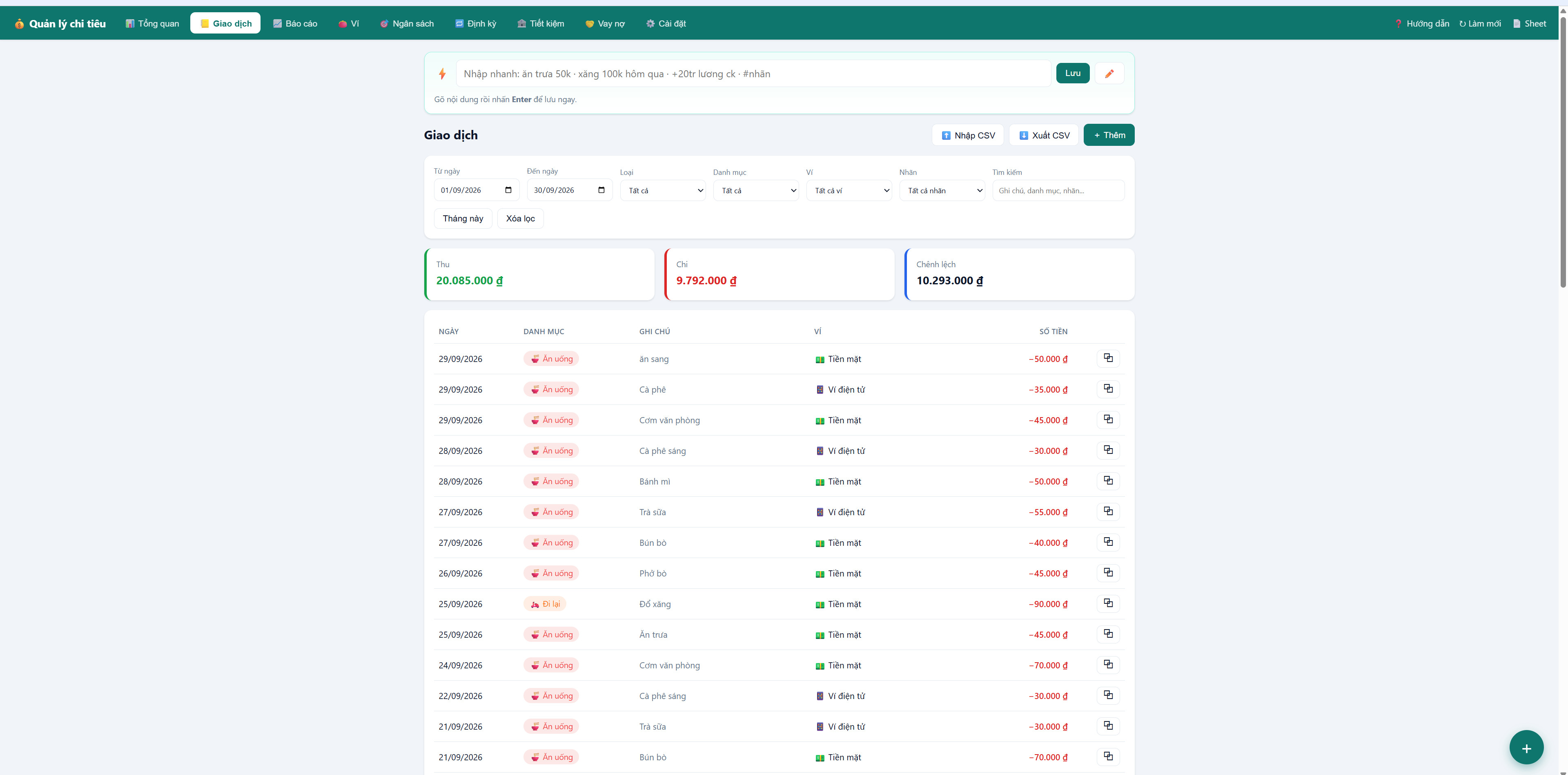Open the Loại filter dropdown
Screen dimensions: 1568x775
pyautogui.click(x=662, y=190)
